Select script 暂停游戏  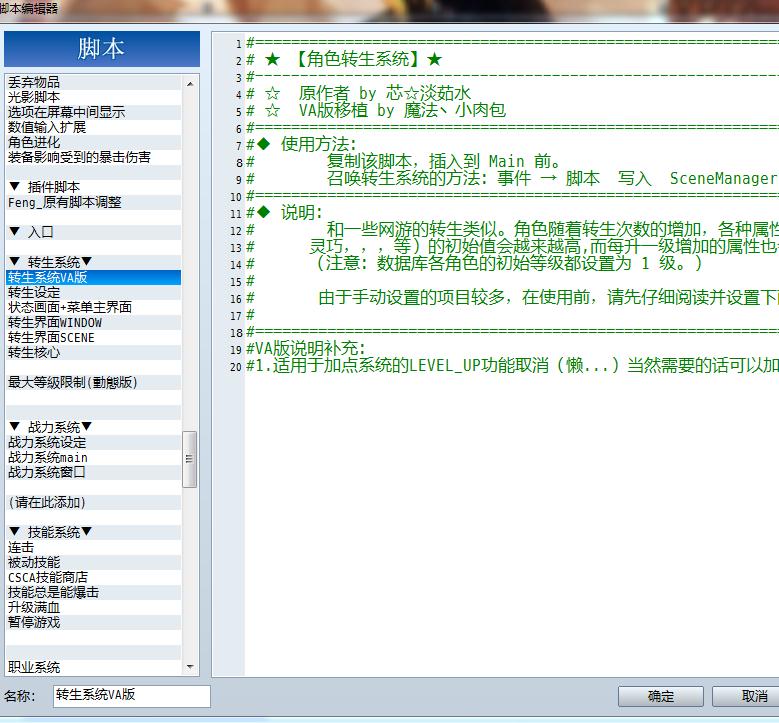pos(93,622)
